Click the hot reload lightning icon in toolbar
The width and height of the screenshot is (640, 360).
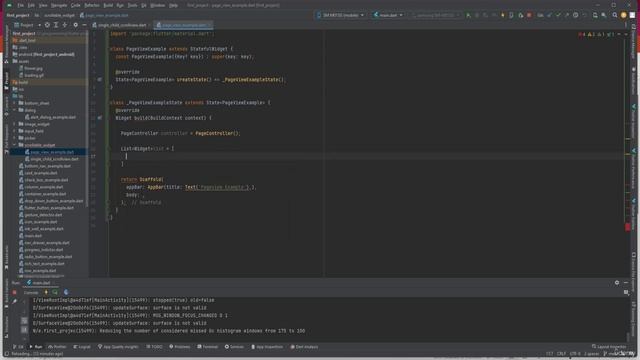point(503,15)
